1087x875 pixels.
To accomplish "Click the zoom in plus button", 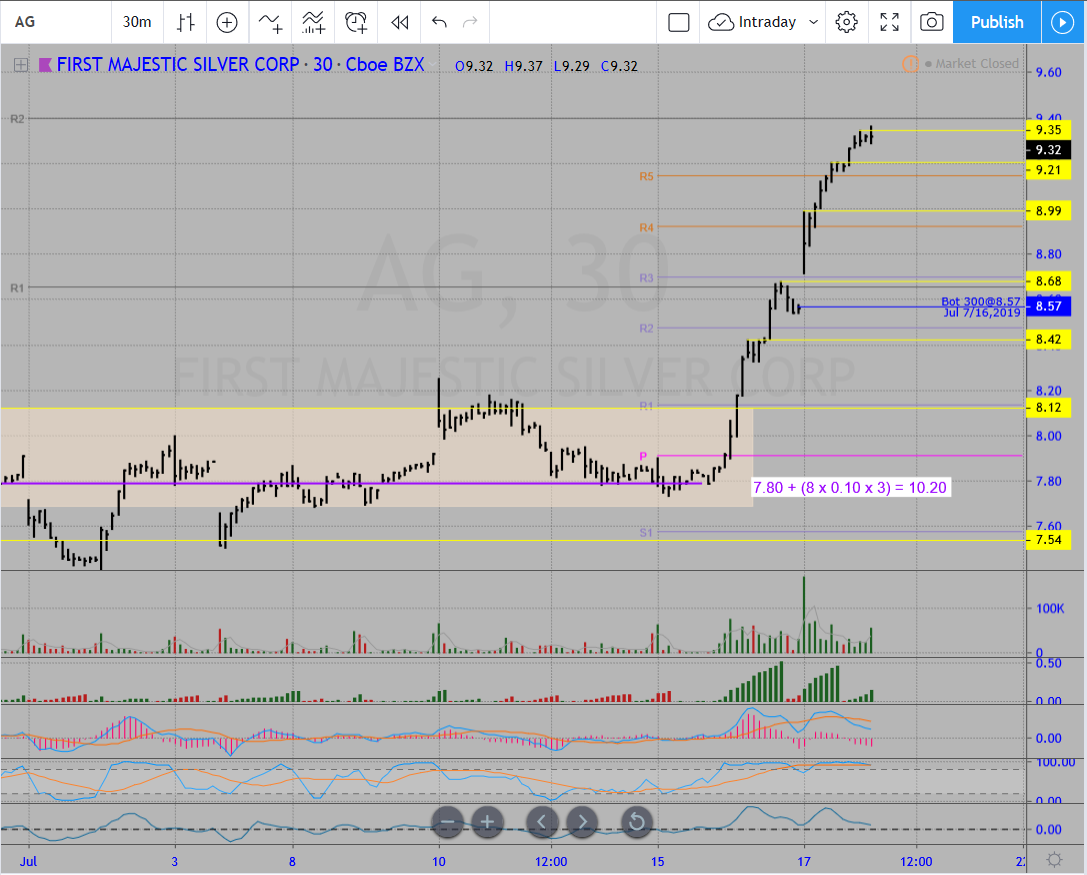I will [x=487, y=823].
